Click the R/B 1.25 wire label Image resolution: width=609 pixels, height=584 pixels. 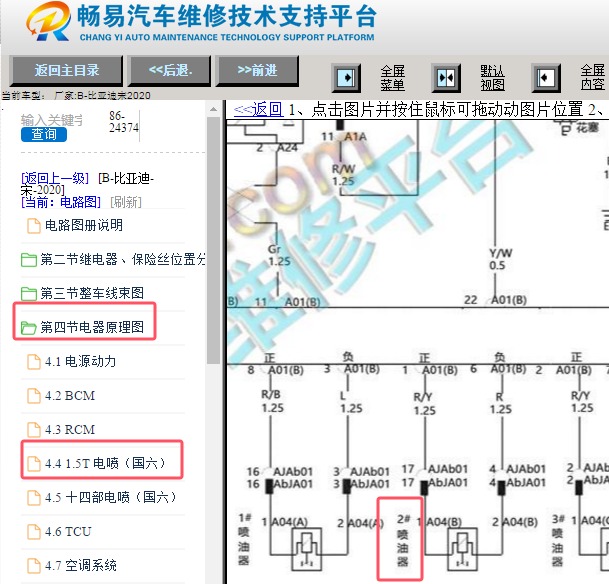(x=272, y=401)
